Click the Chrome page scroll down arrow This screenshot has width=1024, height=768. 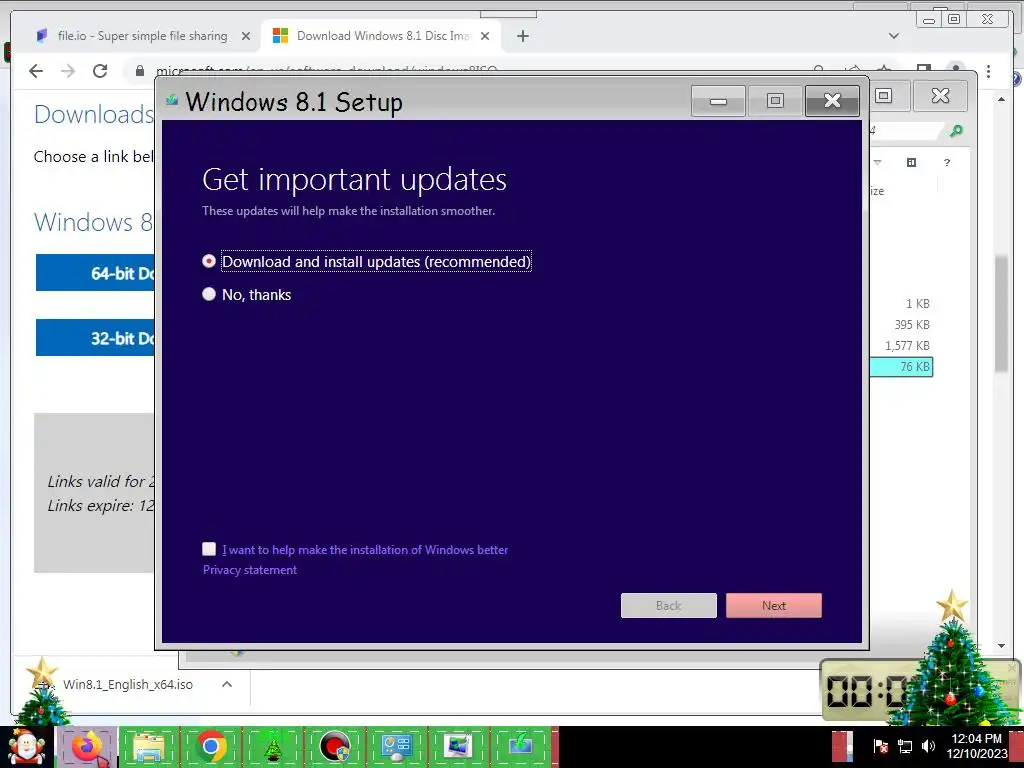[1002, 646]
